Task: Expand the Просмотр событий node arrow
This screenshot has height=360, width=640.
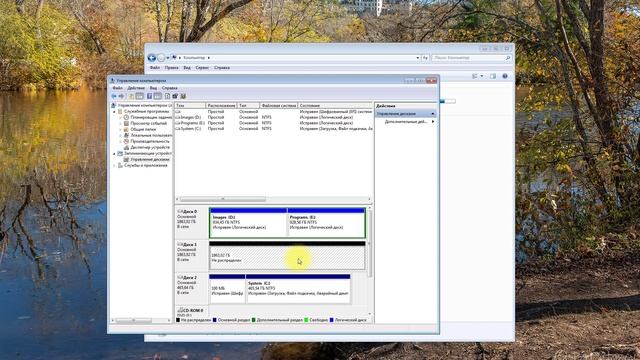Action: (121, 123)
